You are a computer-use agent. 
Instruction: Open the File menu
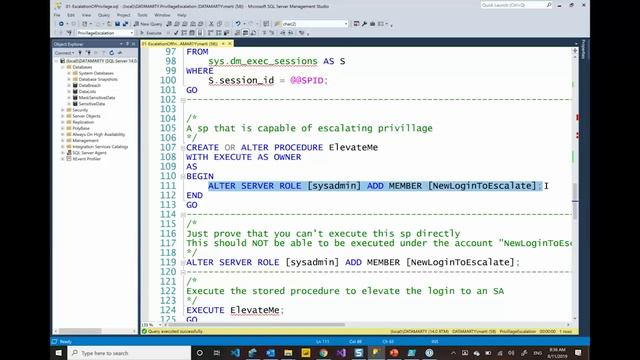57,15
